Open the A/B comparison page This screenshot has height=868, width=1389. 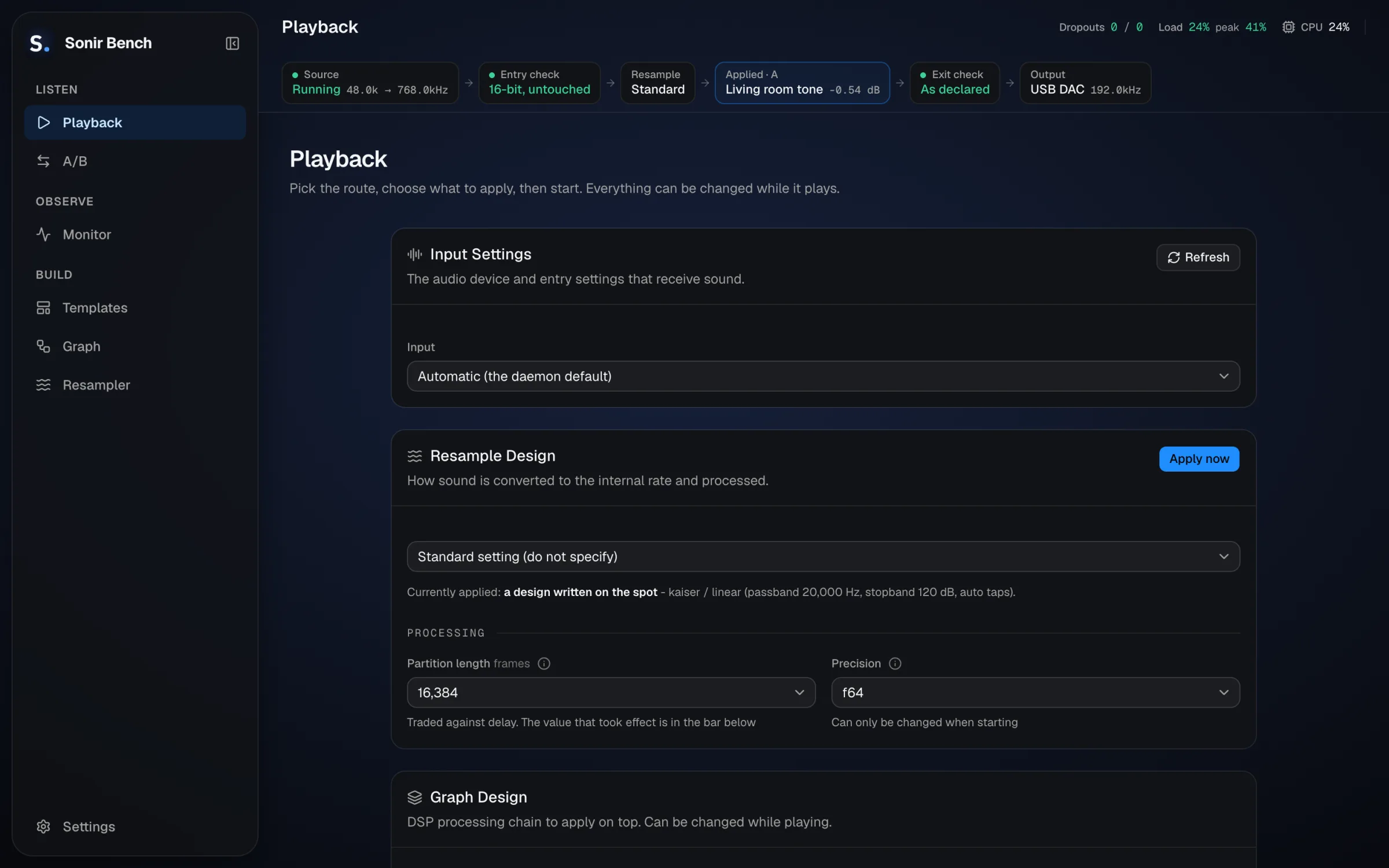pyautogui.click(x=135, y=161)
